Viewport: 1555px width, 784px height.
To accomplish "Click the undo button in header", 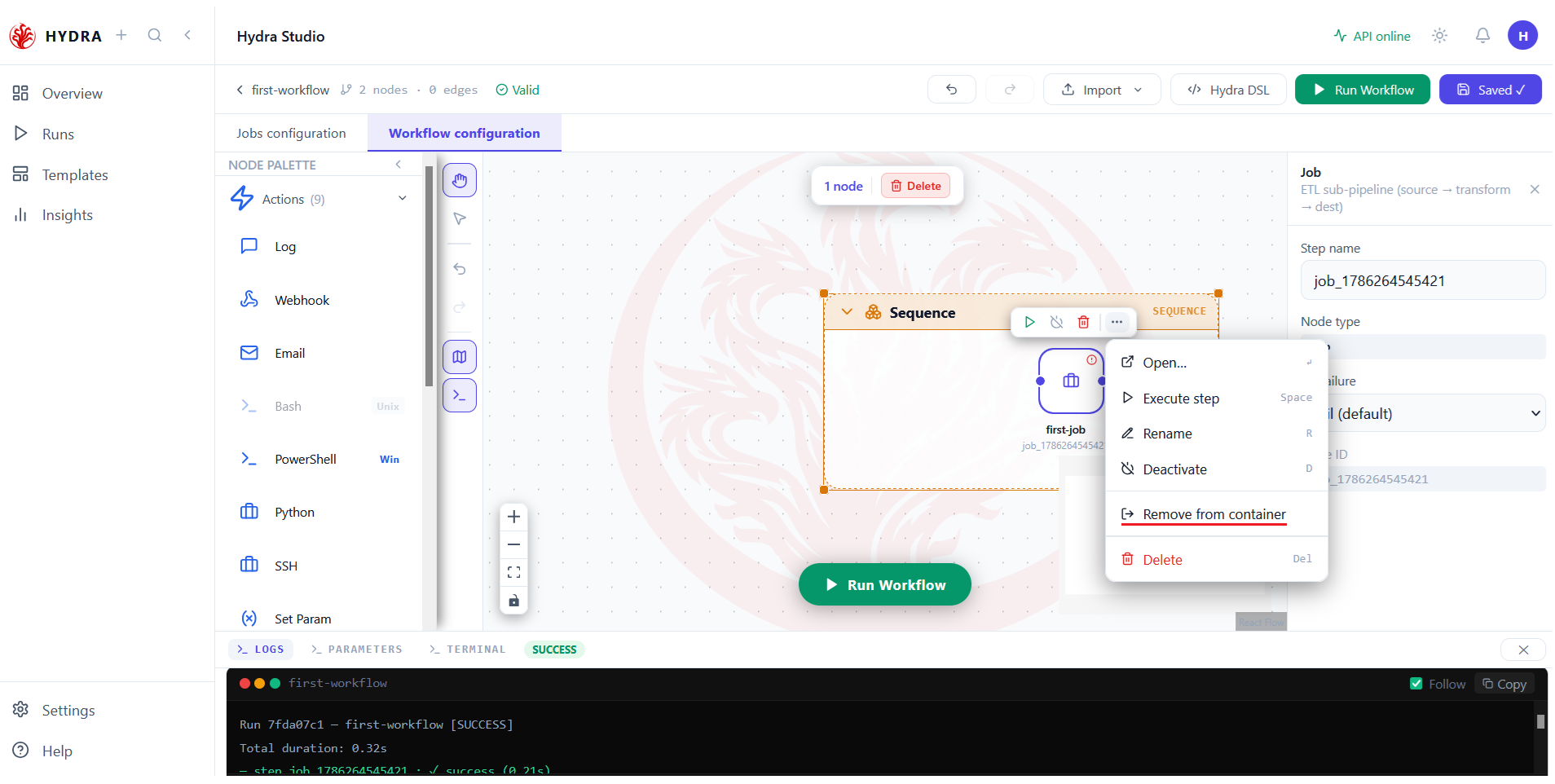I will tap(951, 90).
